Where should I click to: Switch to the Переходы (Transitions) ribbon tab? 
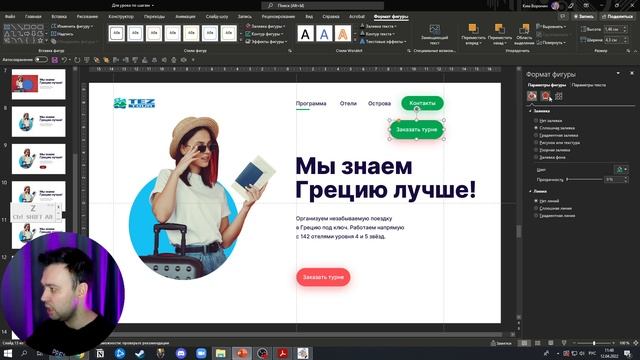coord(154,17)
